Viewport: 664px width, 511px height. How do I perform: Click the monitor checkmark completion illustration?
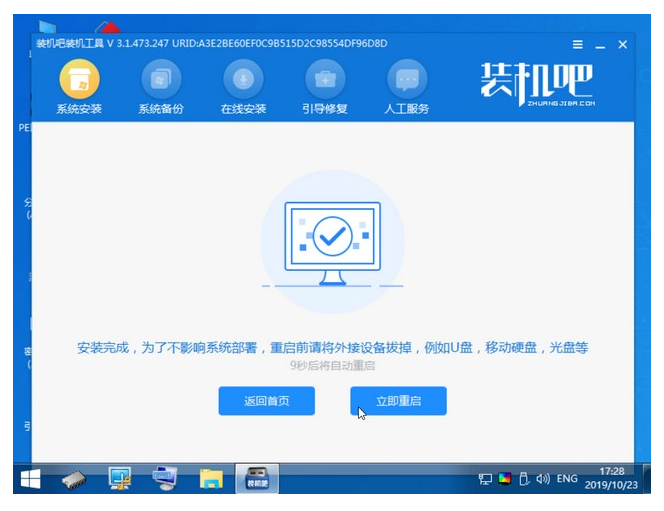[x=332, y=242]
